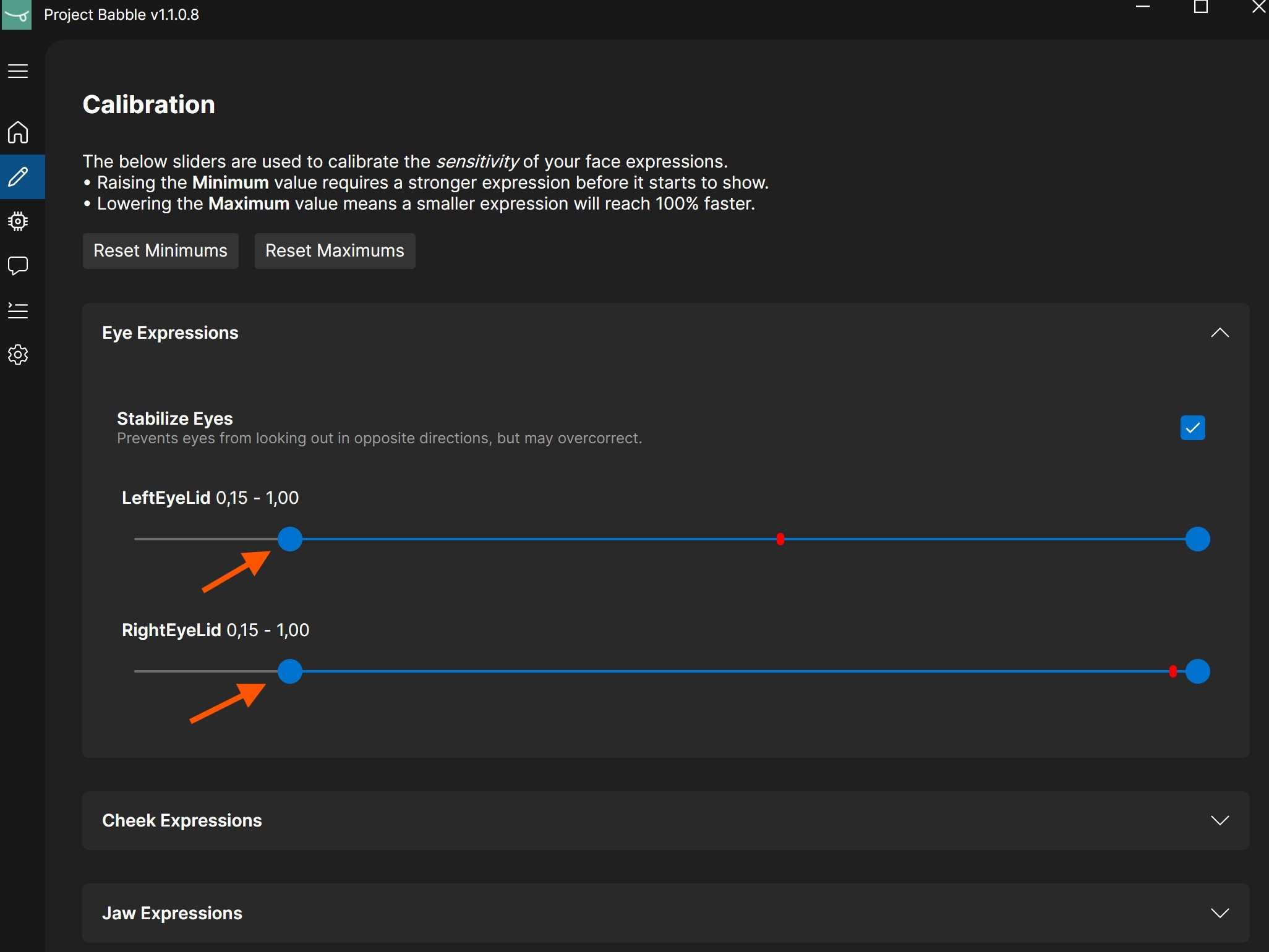Image resolution: width=1269 pixels, height=952 pixels.
Task: Click the Project Babble app logo
Action: (x=17, y=14)
